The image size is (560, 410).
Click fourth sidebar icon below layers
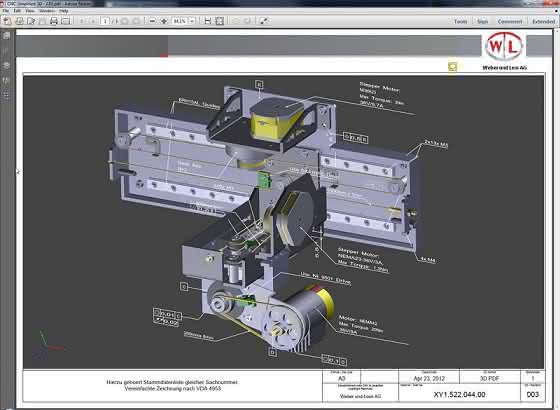(x=6, y=81)
